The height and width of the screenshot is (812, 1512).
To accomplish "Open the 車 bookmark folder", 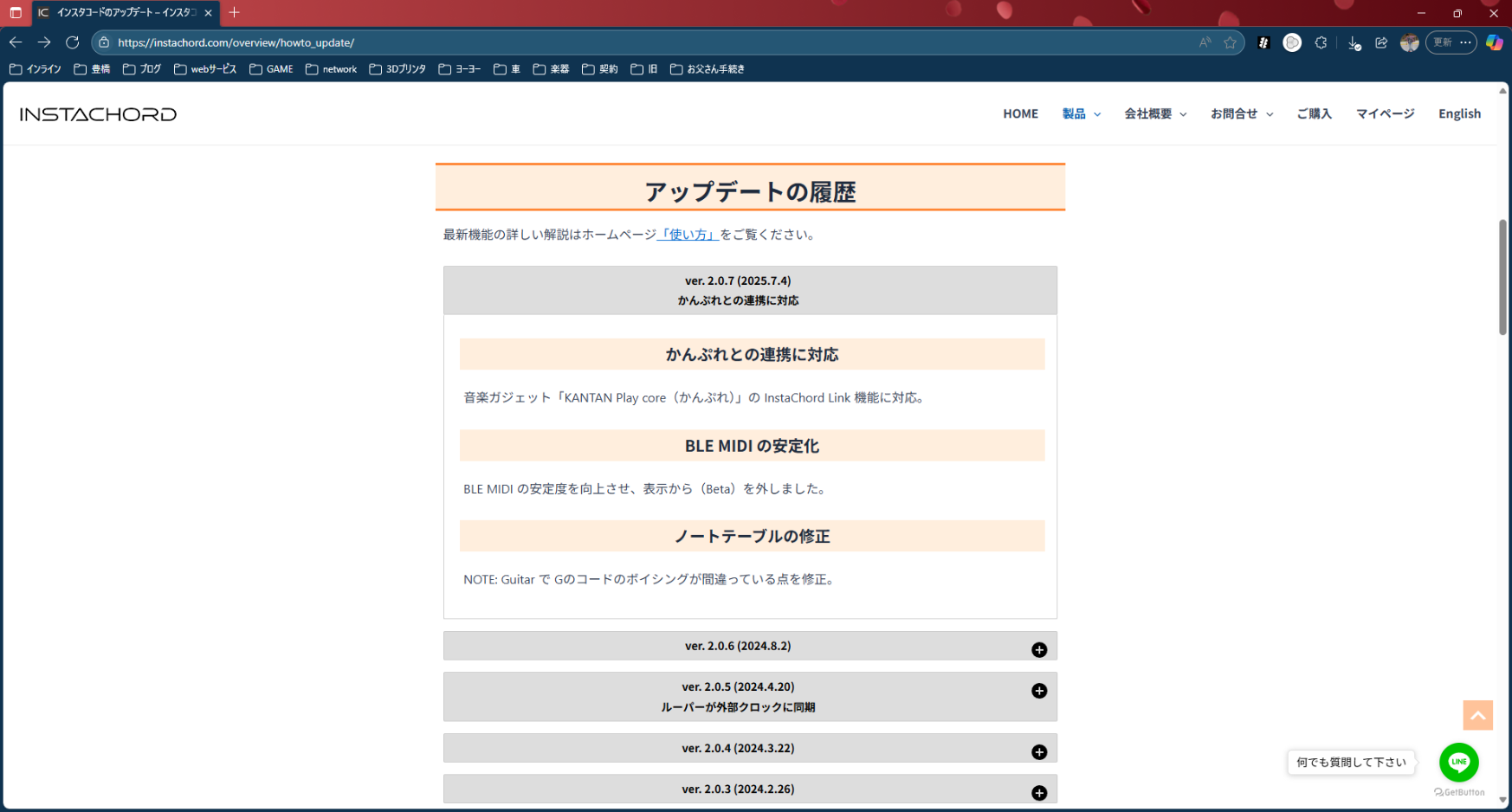I will [x=507, y=69].
